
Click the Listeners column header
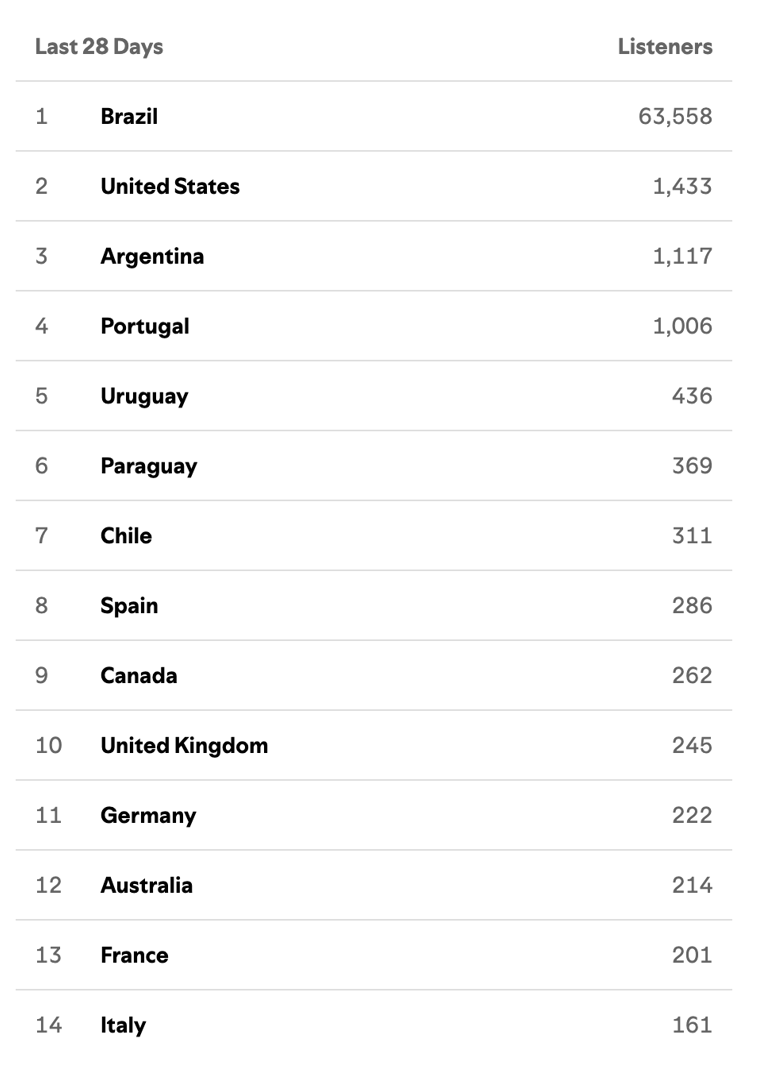(665, 47)
